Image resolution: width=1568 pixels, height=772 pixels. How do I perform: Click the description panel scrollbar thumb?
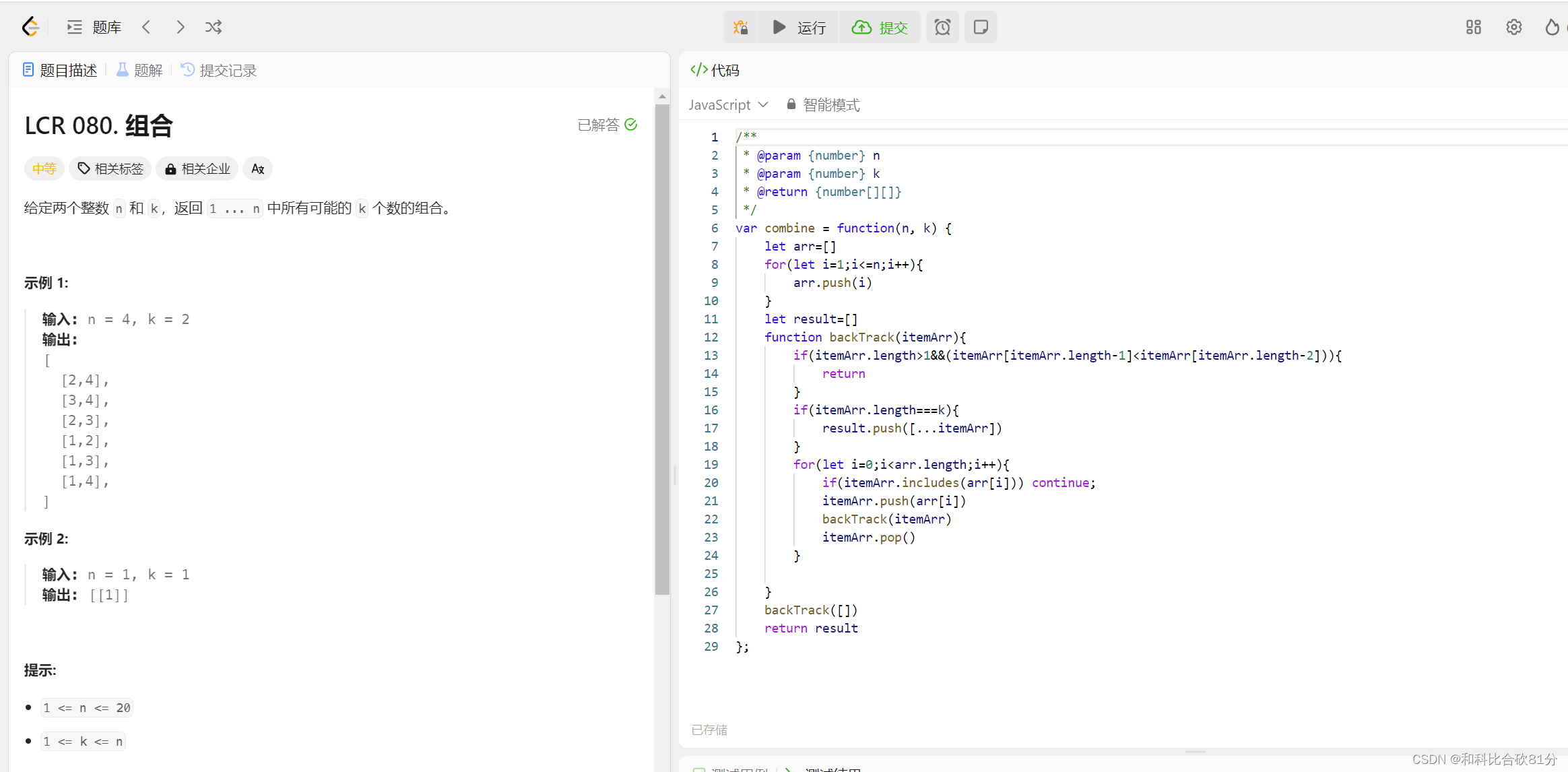tap(662, 350)
